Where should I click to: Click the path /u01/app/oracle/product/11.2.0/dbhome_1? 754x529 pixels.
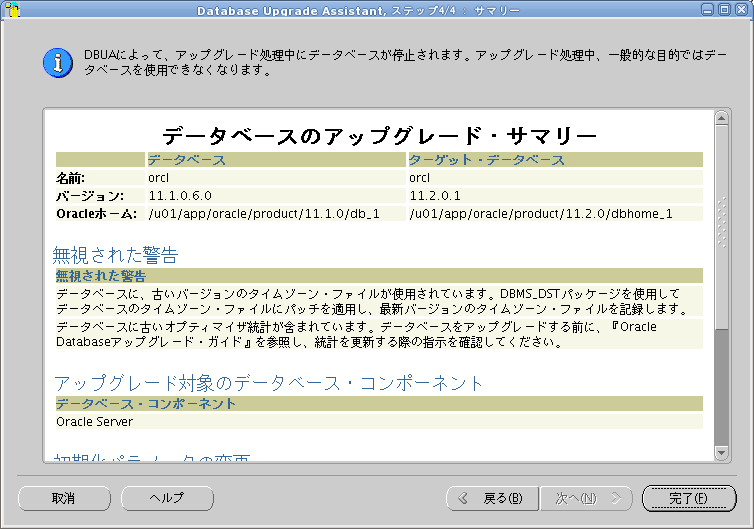541,214
